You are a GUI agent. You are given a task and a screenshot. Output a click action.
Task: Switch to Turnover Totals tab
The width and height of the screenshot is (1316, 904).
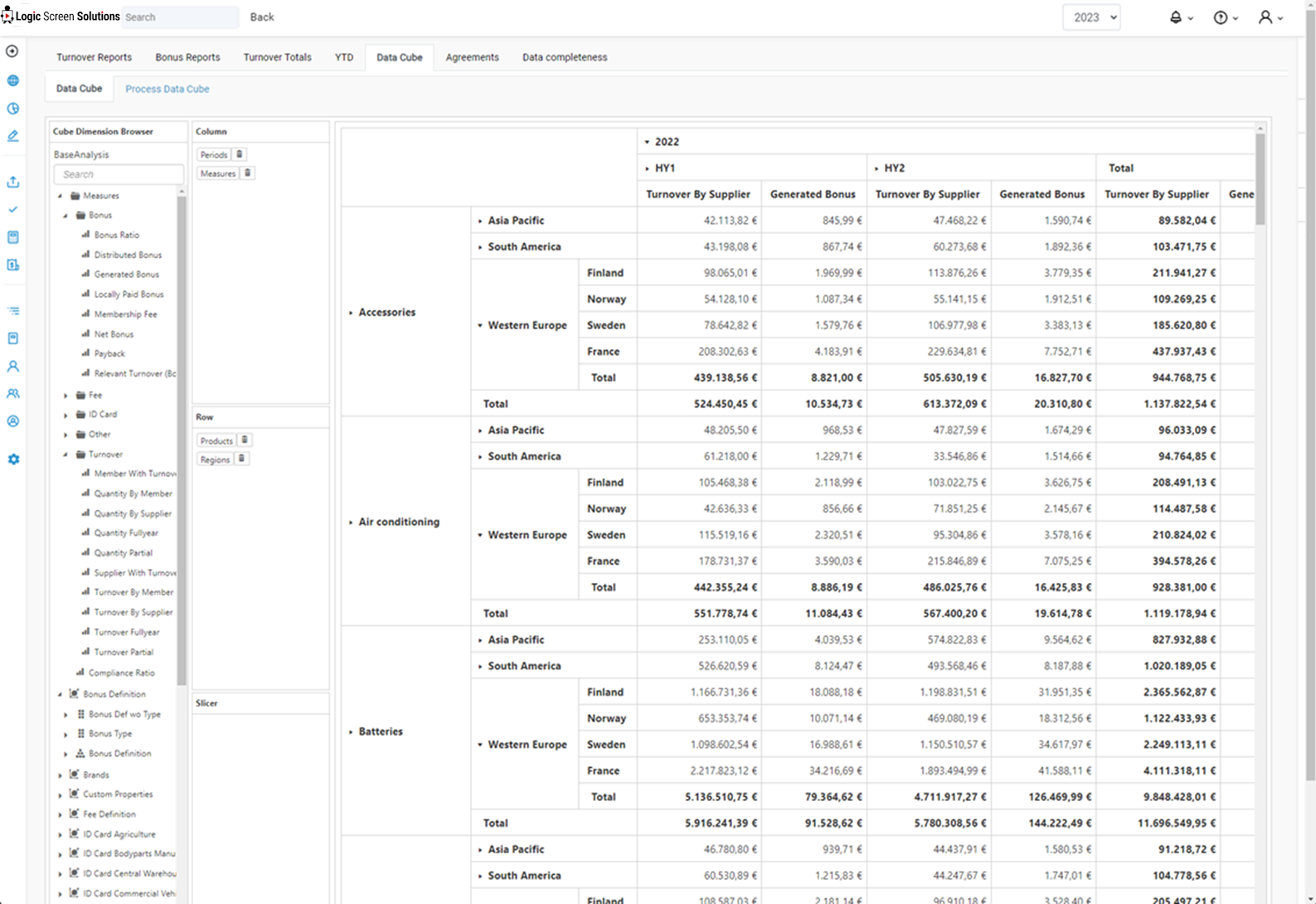(x=277, y=57)
